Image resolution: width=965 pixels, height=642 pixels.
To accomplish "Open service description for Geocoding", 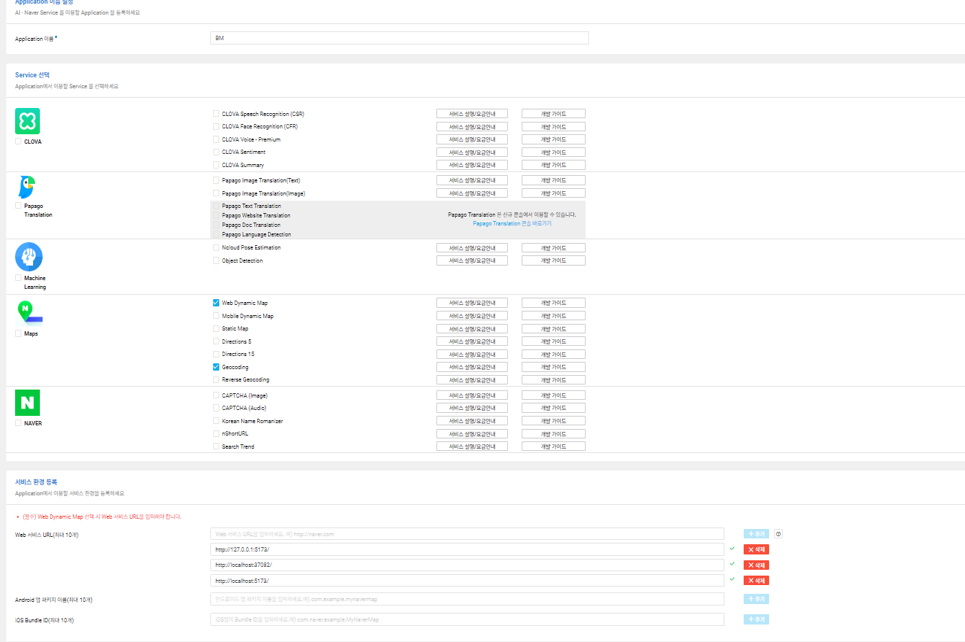I will 472,367.
